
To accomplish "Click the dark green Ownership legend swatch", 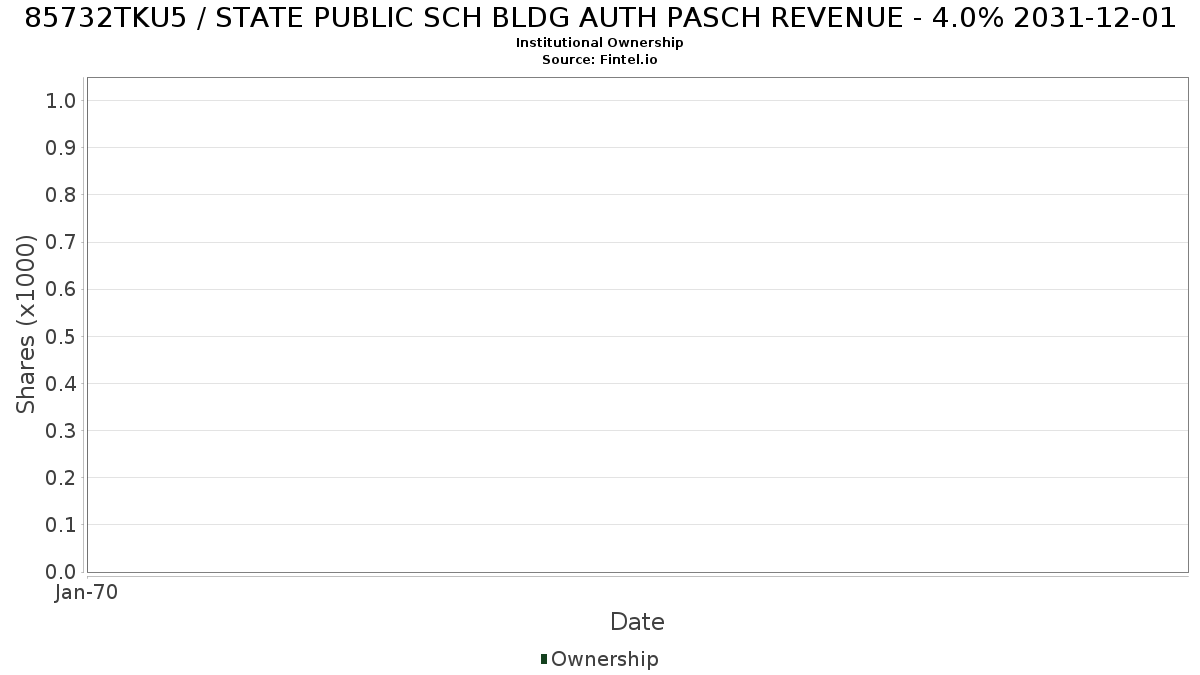I will (x=544, y=659).
